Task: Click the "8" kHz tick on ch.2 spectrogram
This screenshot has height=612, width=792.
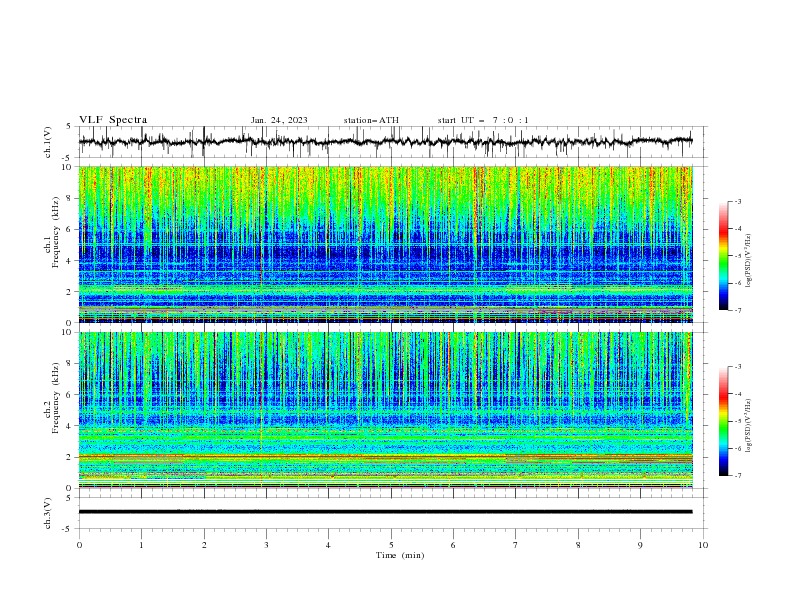Action: [71, 363]
